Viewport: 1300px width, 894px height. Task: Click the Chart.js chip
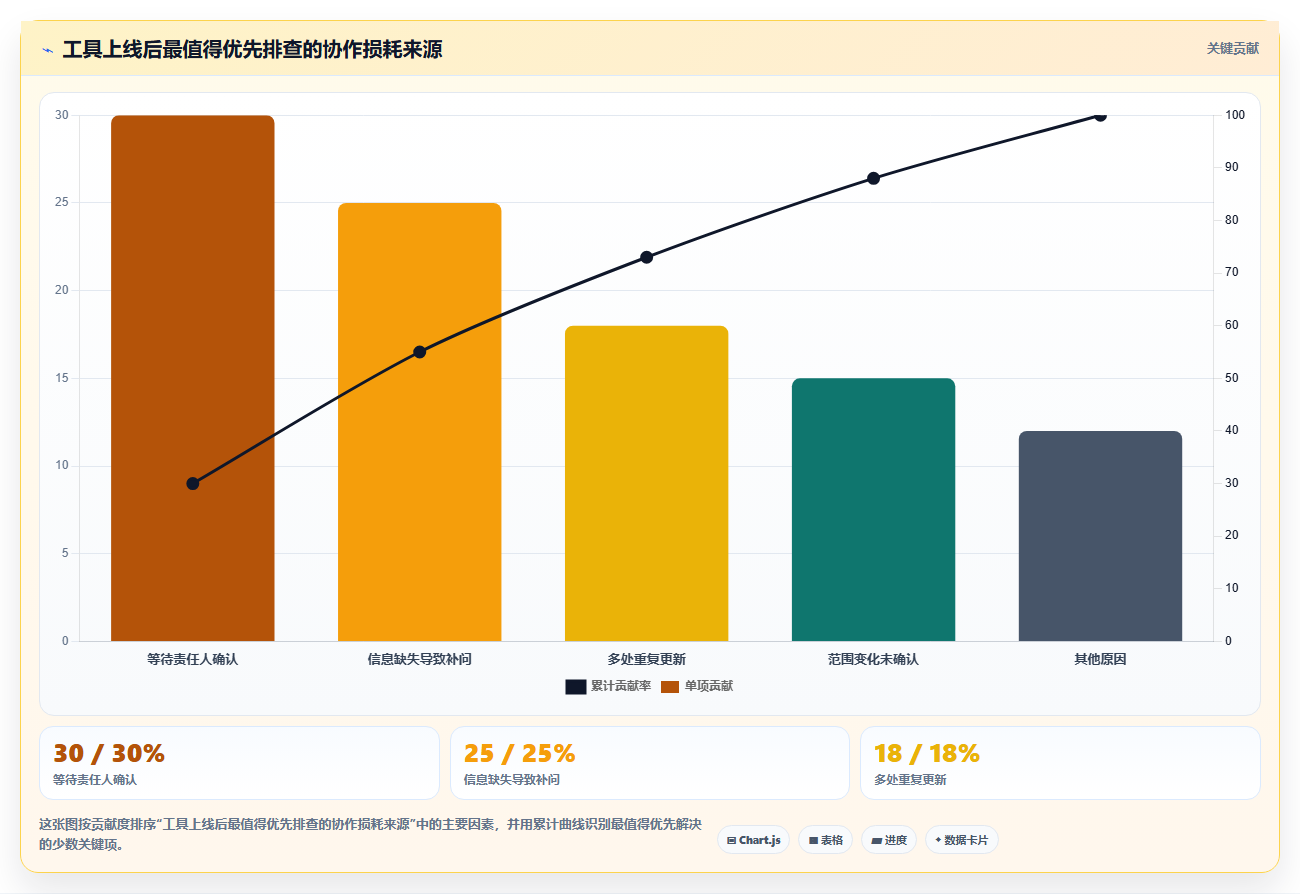point(753,840)
